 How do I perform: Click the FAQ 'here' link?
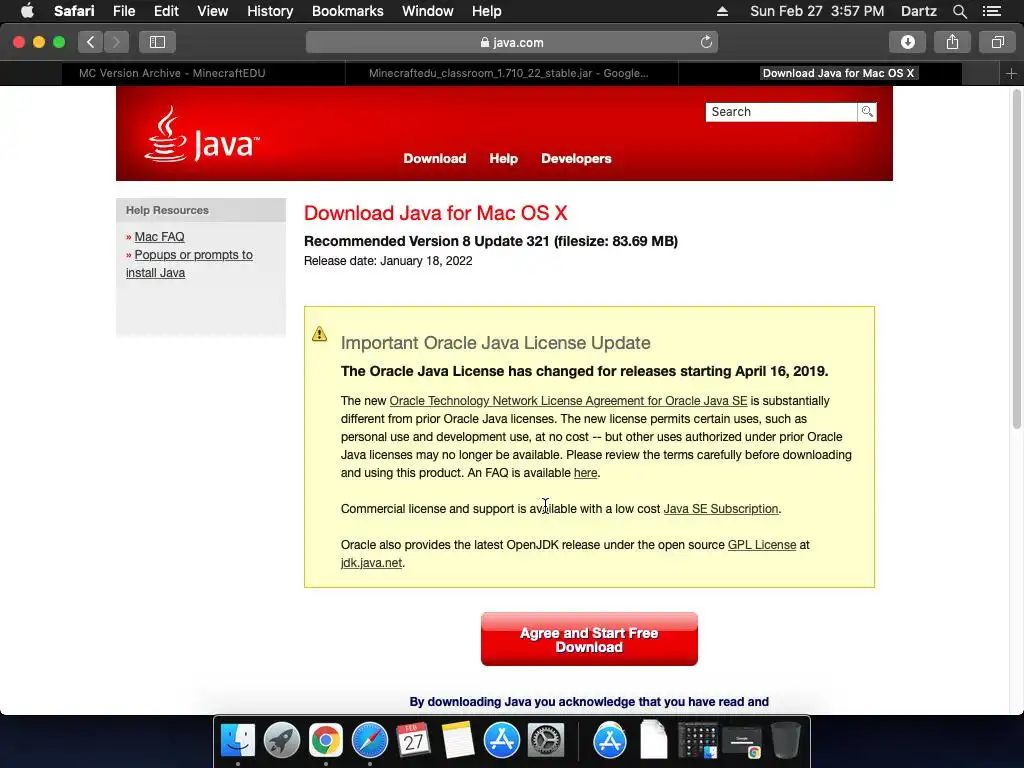pyautogui.click(x=585, y=473)
